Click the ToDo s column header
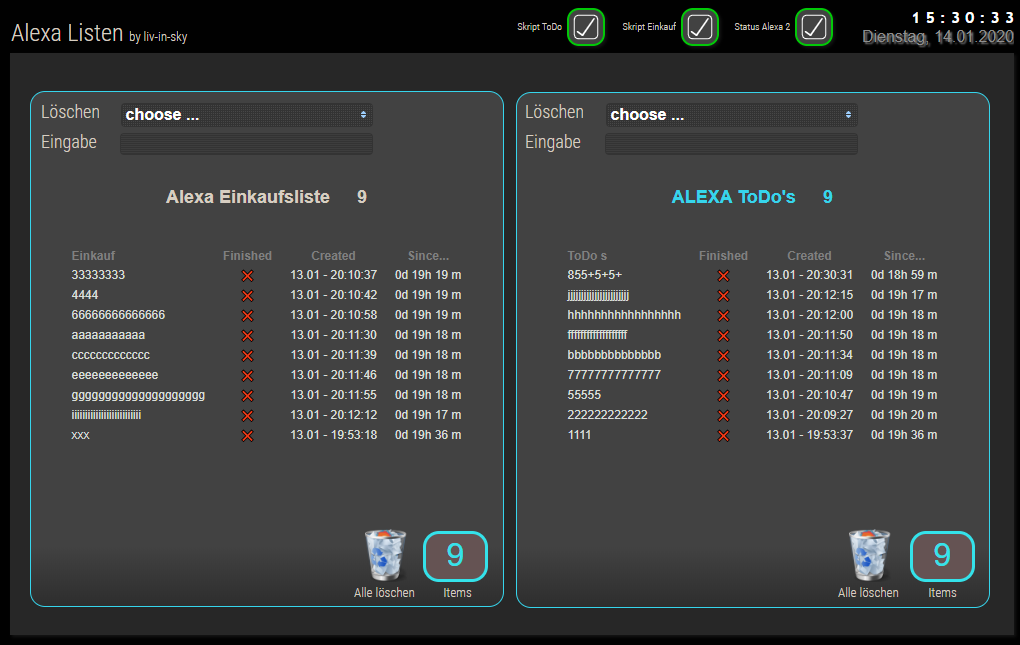The width and height of the screenshot is (1020, 645). [x=587, y=256]
